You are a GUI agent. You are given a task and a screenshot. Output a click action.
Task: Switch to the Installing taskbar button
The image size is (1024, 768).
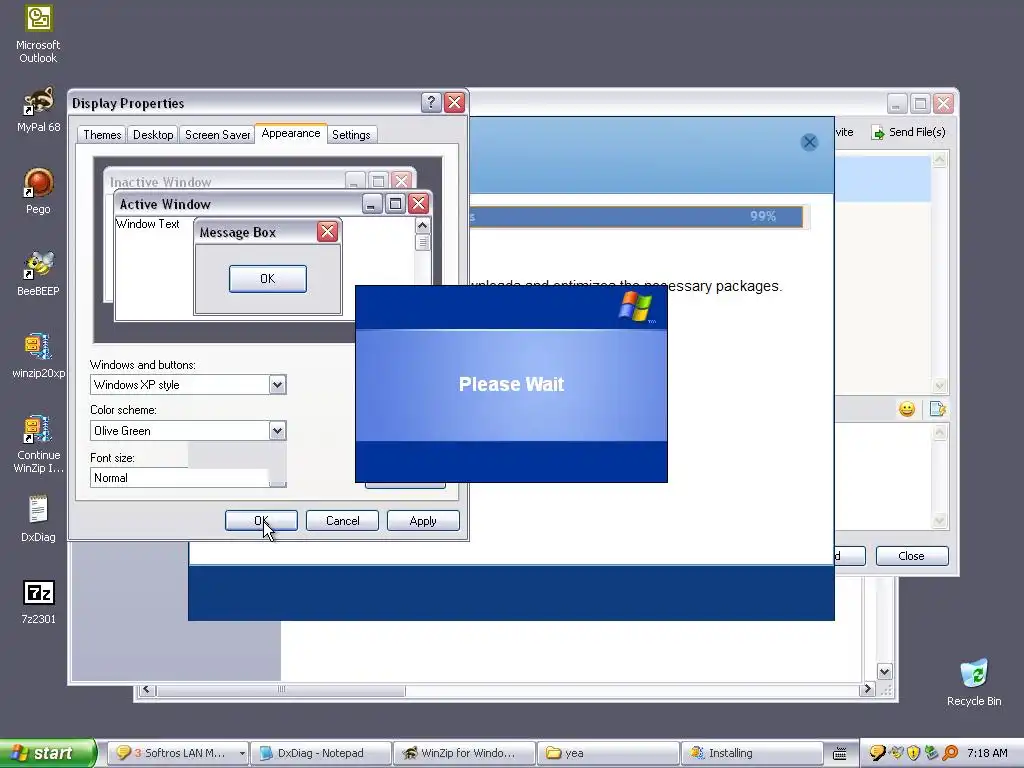pos(751,753)
